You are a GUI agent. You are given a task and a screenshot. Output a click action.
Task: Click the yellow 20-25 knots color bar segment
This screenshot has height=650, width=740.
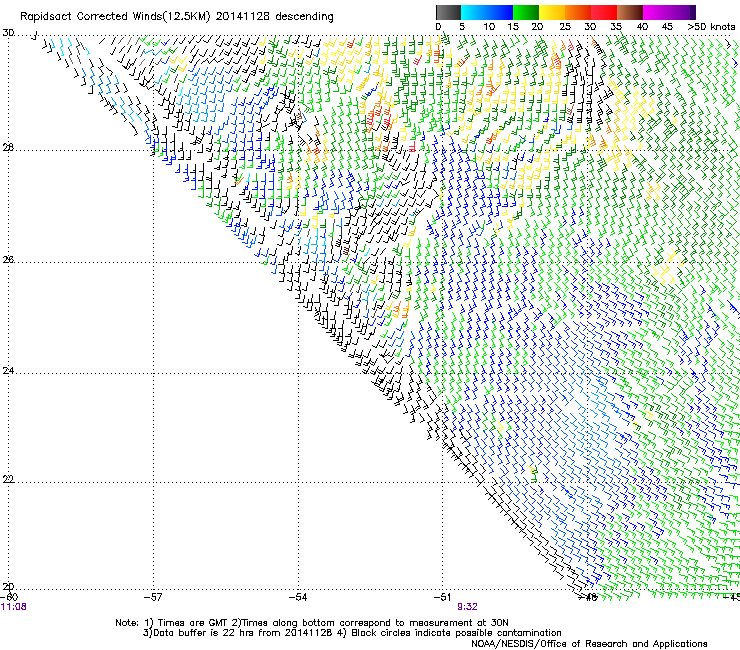tap(552, 12)
